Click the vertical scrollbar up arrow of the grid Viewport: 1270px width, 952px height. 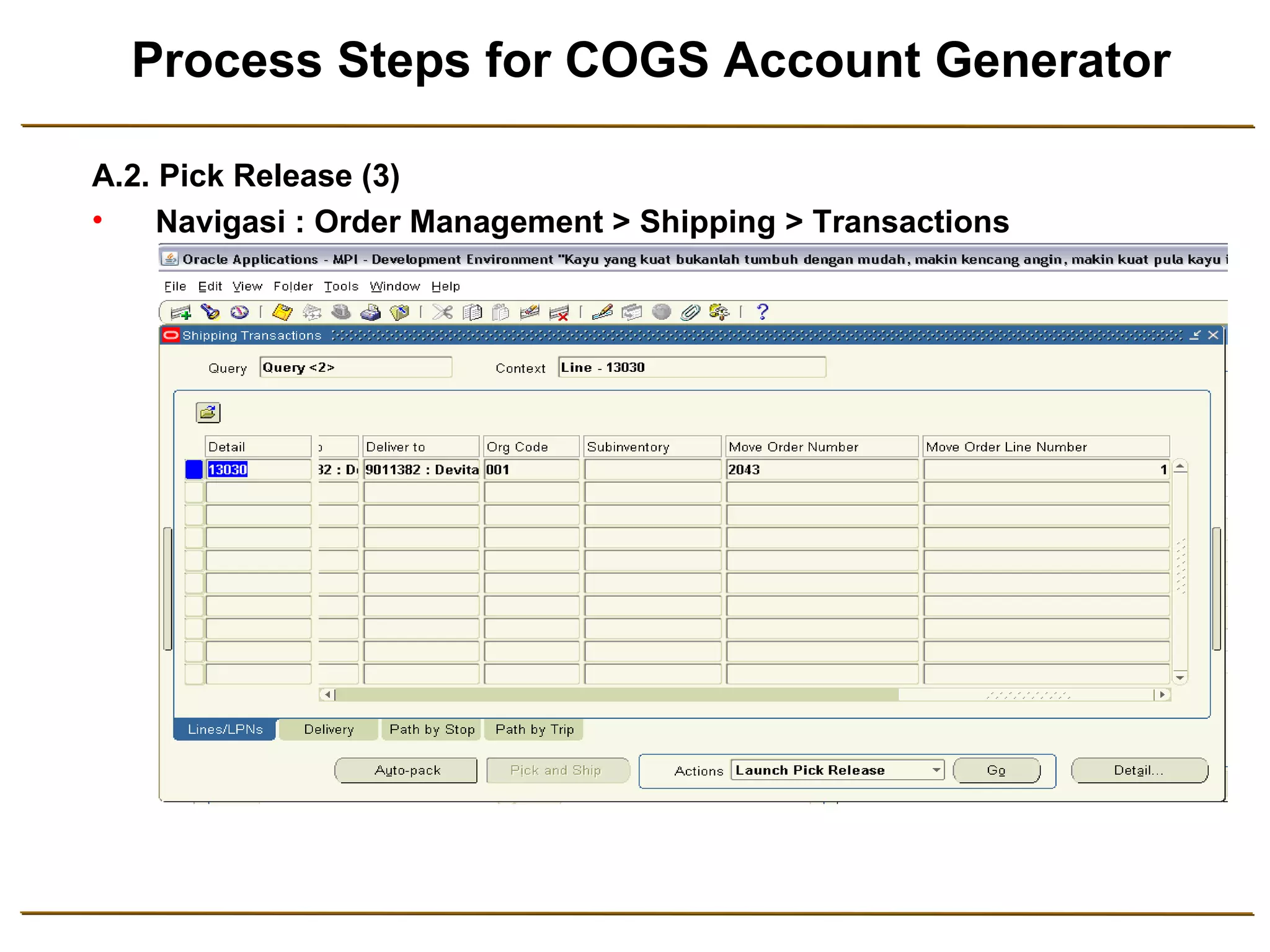click(x=1181, y=466)
